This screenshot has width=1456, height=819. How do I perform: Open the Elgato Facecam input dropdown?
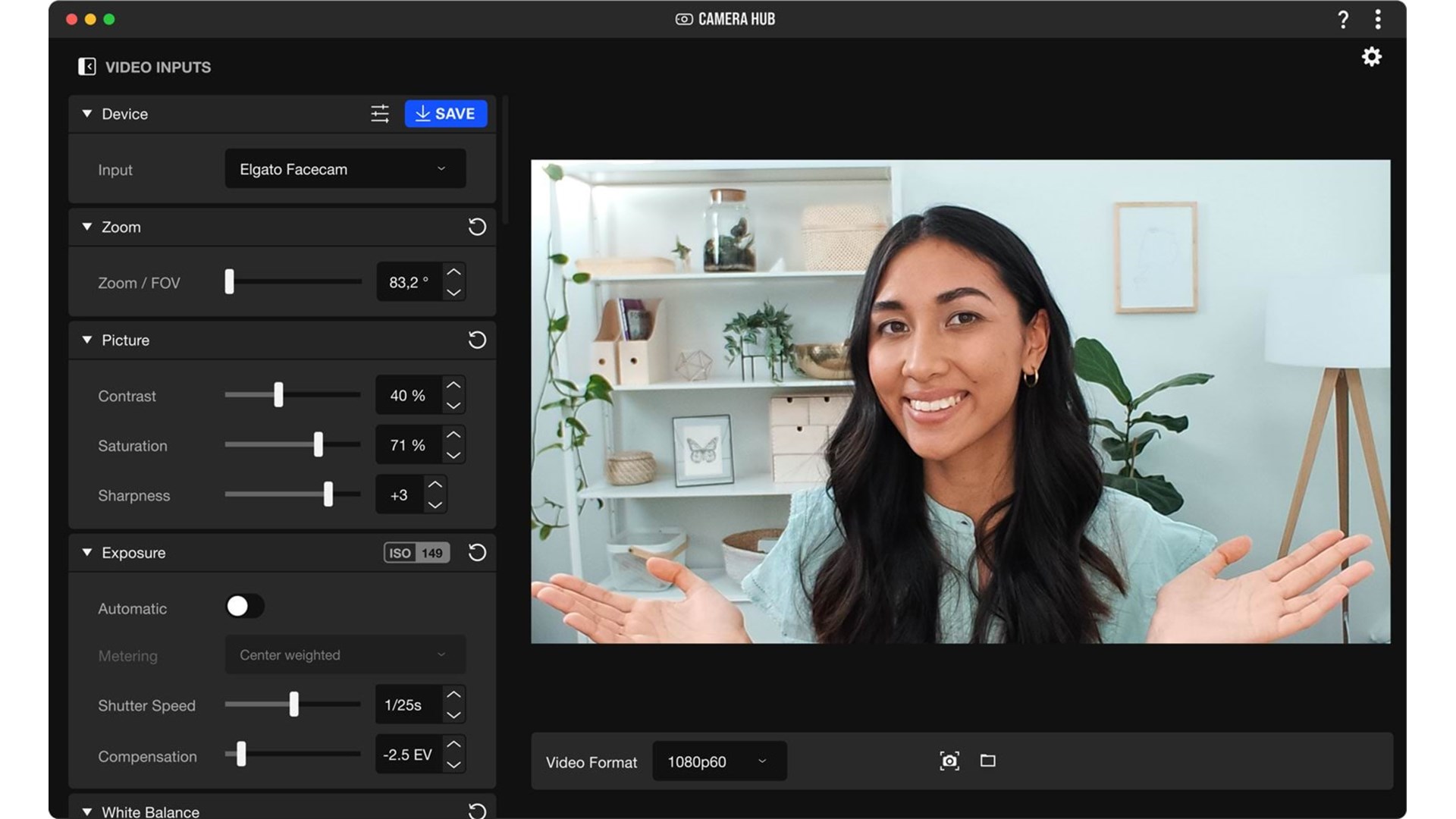pos(345,169)
